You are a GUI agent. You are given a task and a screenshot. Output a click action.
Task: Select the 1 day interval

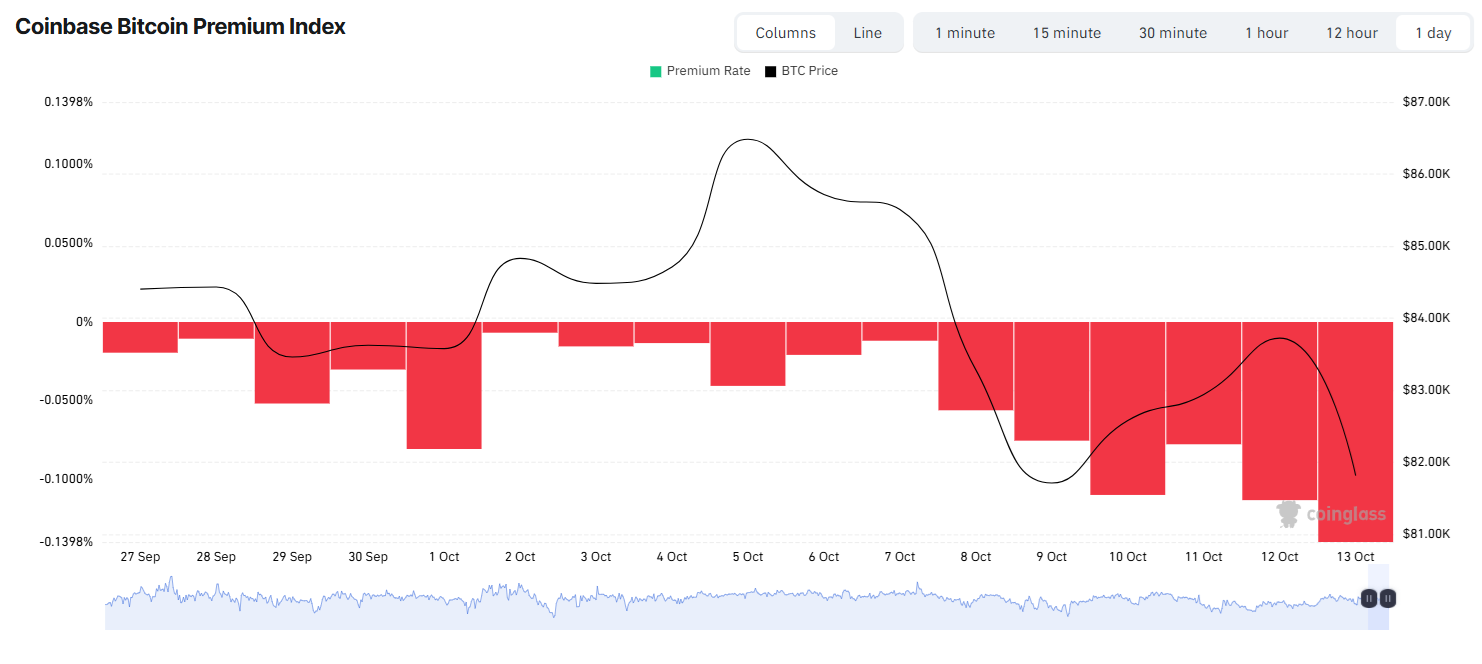(x=1433, y=33)
